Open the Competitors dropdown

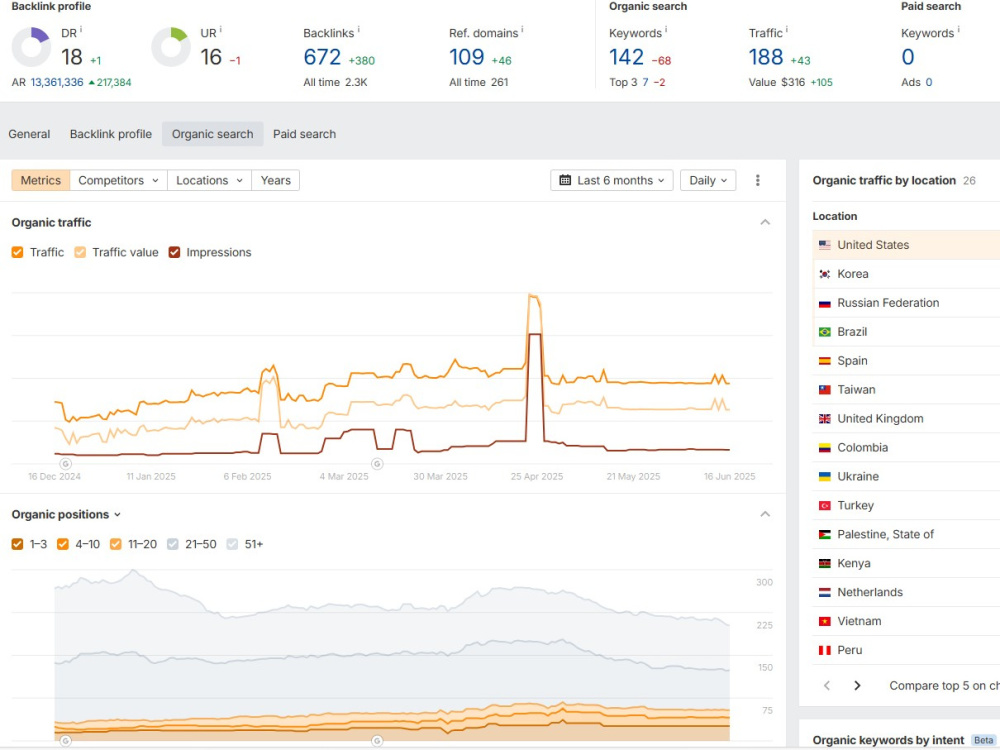pos(119,180)
